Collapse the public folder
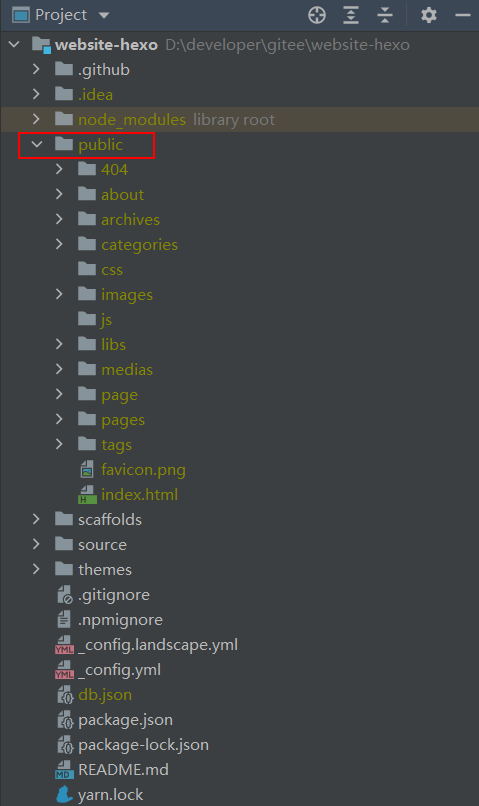This screenshot has height=806, width=479. coord(36,144)
